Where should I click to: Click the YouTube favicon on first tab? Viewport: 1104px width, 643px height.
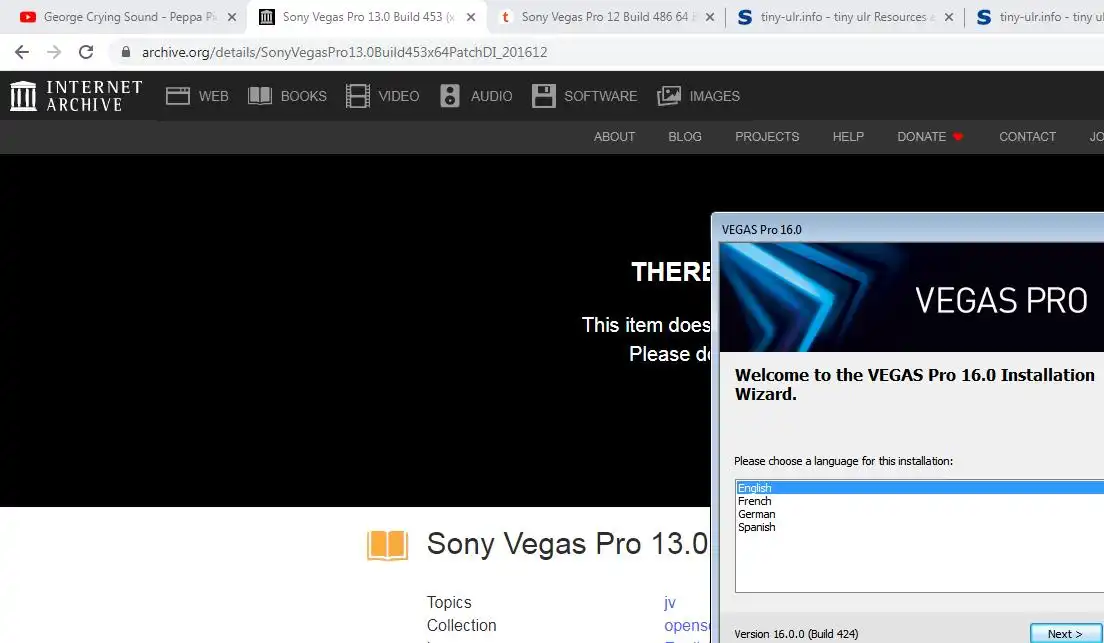pyautogui.click(x=28, y=17)
